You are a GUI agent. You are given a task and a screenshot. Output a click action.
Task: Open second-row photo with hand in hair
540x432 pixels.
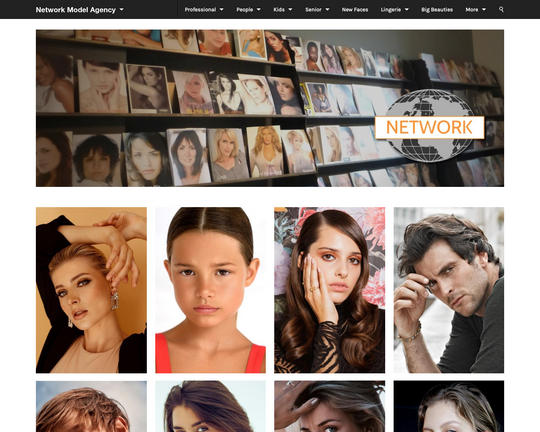330,407
